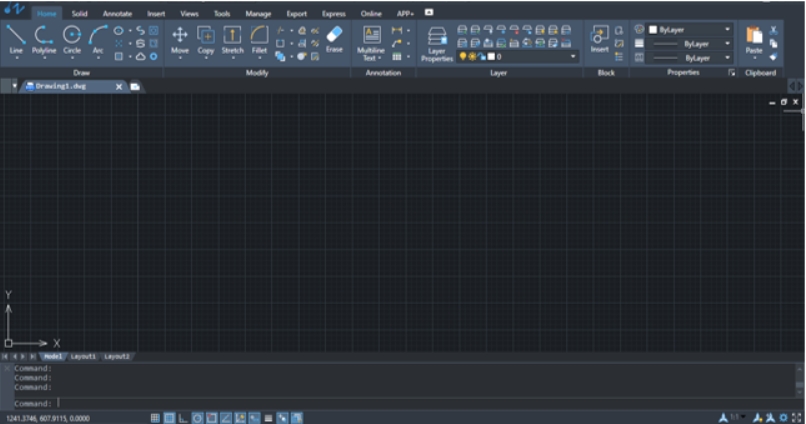The width and height of the screenshot is (806, 424).
Task: Activate the Arc tool
Action: coord(98,39)
